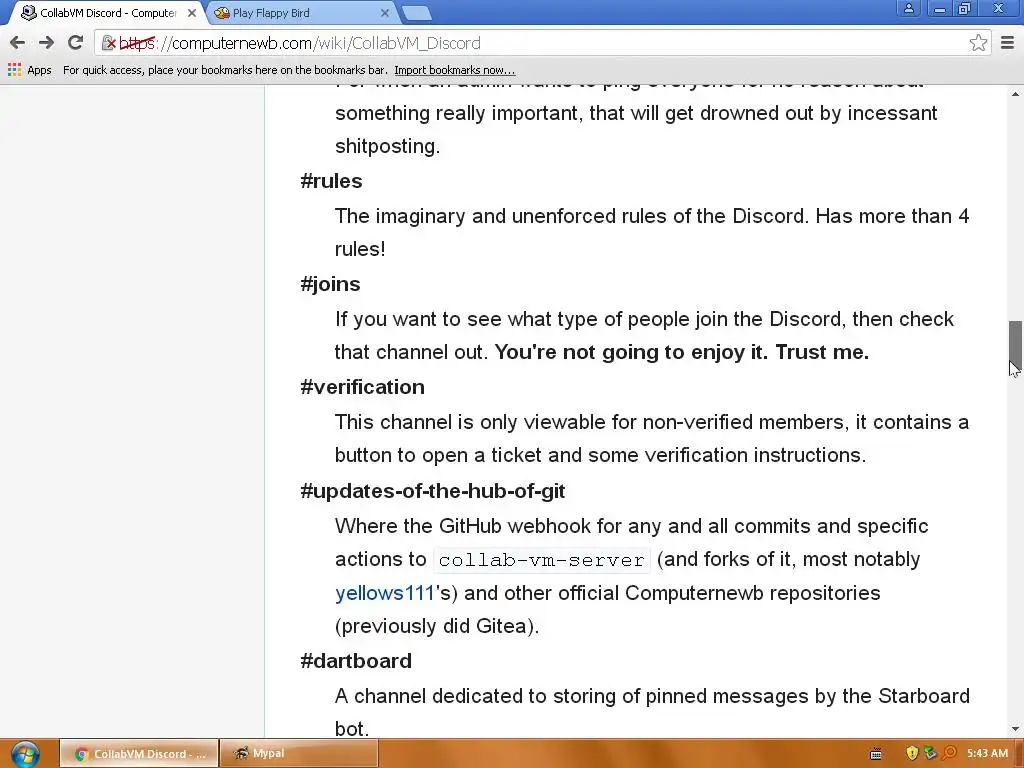Go back to the previous page

coord(18,43)
